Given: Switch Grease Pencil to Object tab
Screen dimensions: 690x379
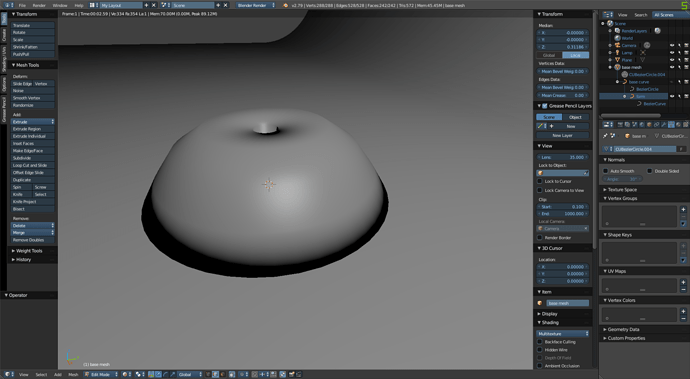Looking at the screenshot, I should 576,117.
